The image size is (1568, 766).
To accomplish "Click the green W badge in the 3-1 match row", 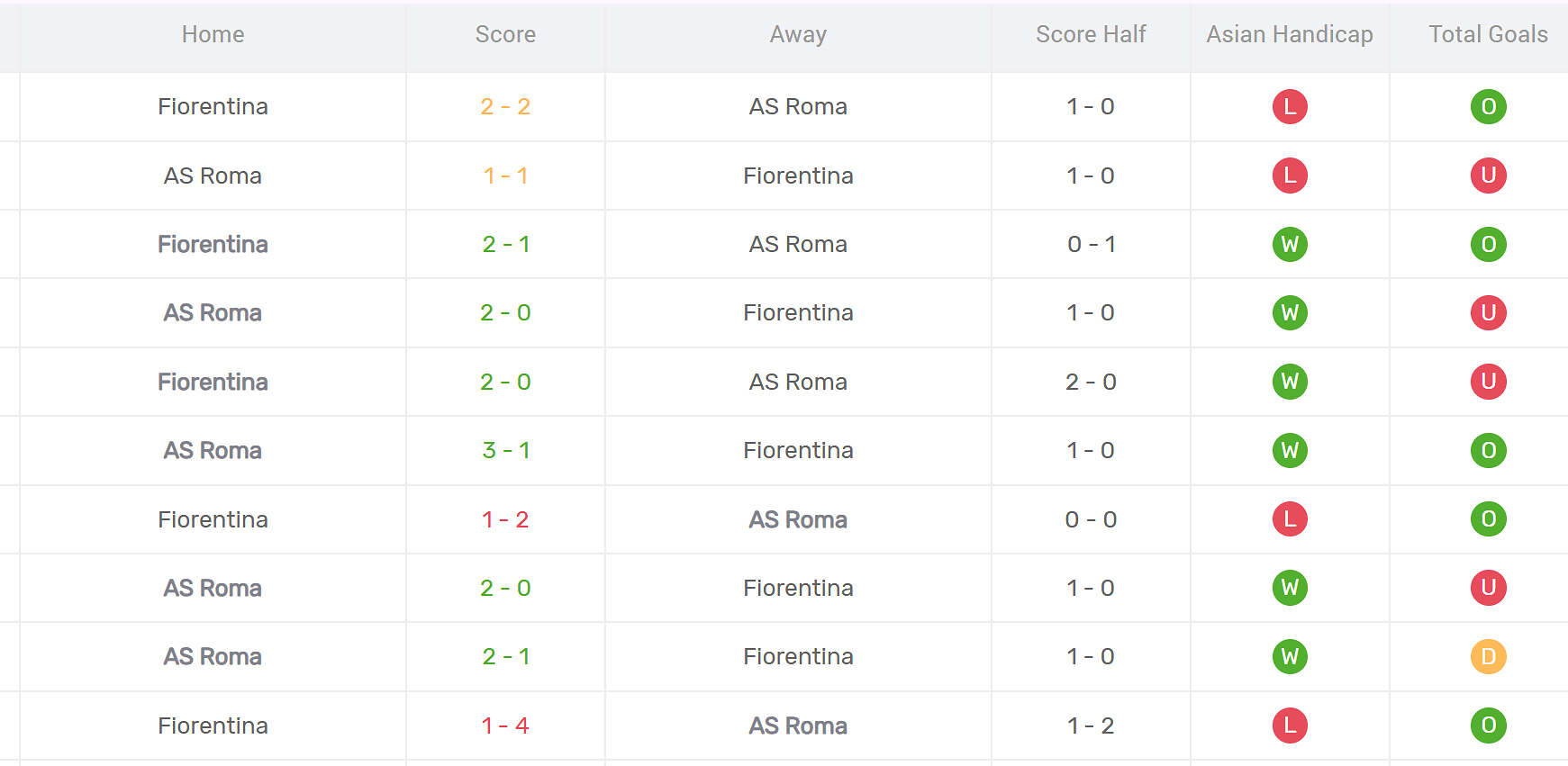I will (x=1290, y=450).
